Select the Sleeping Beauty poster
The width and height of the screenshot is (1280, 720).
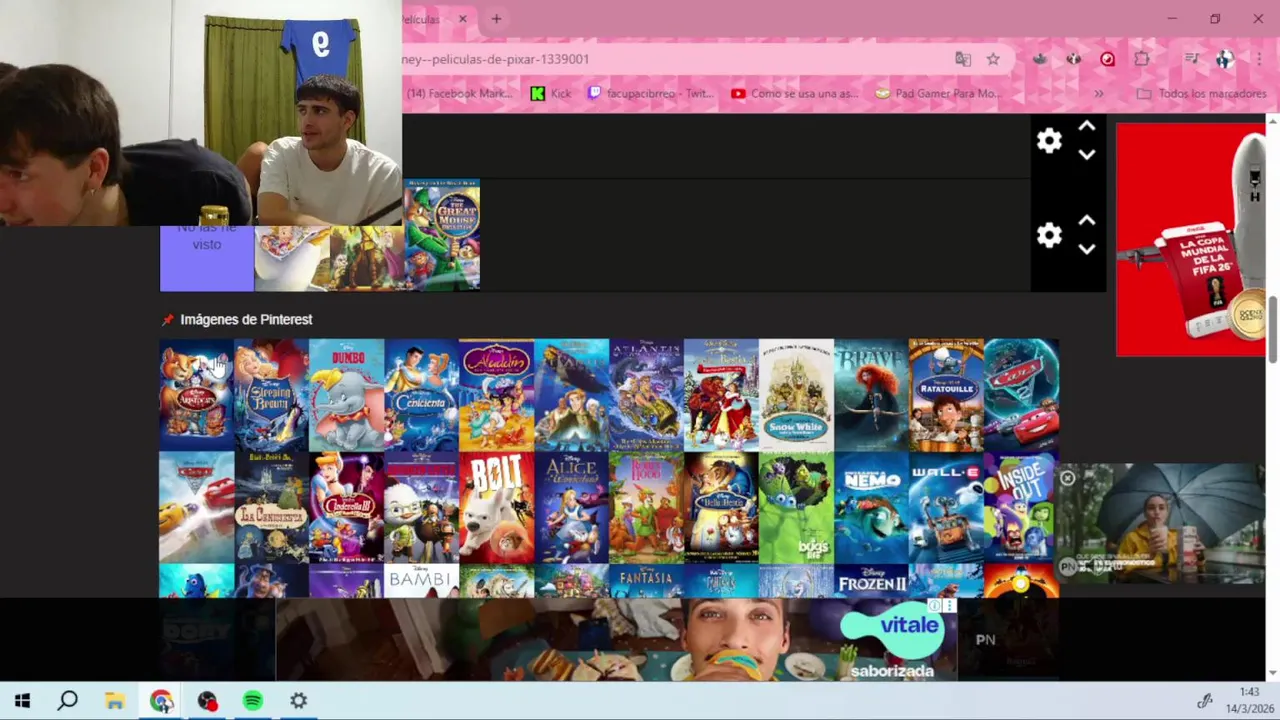coord(271,395)
